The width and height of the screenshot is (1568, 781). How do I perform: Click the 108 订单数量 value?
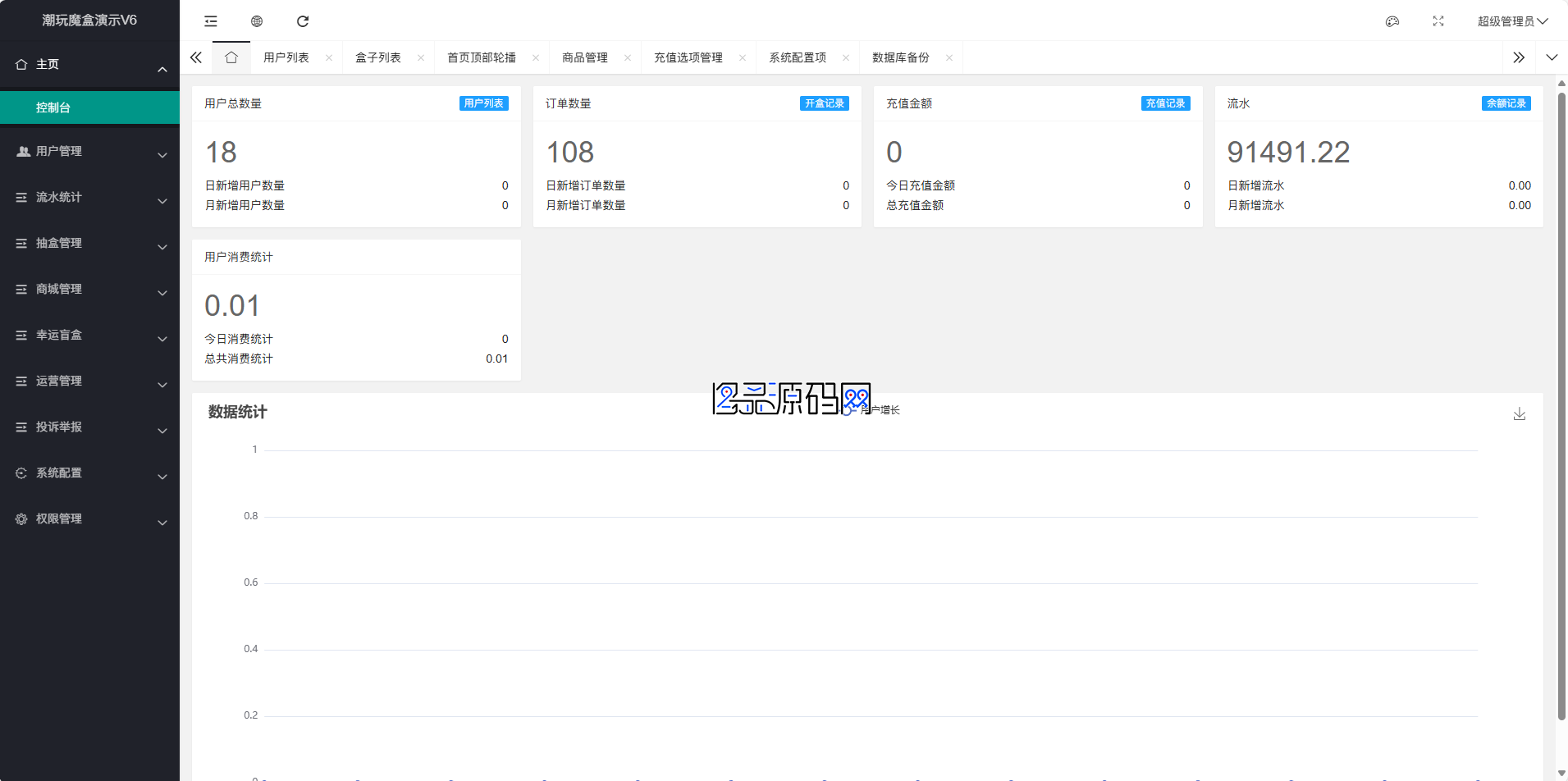click(x=570, y=153)
